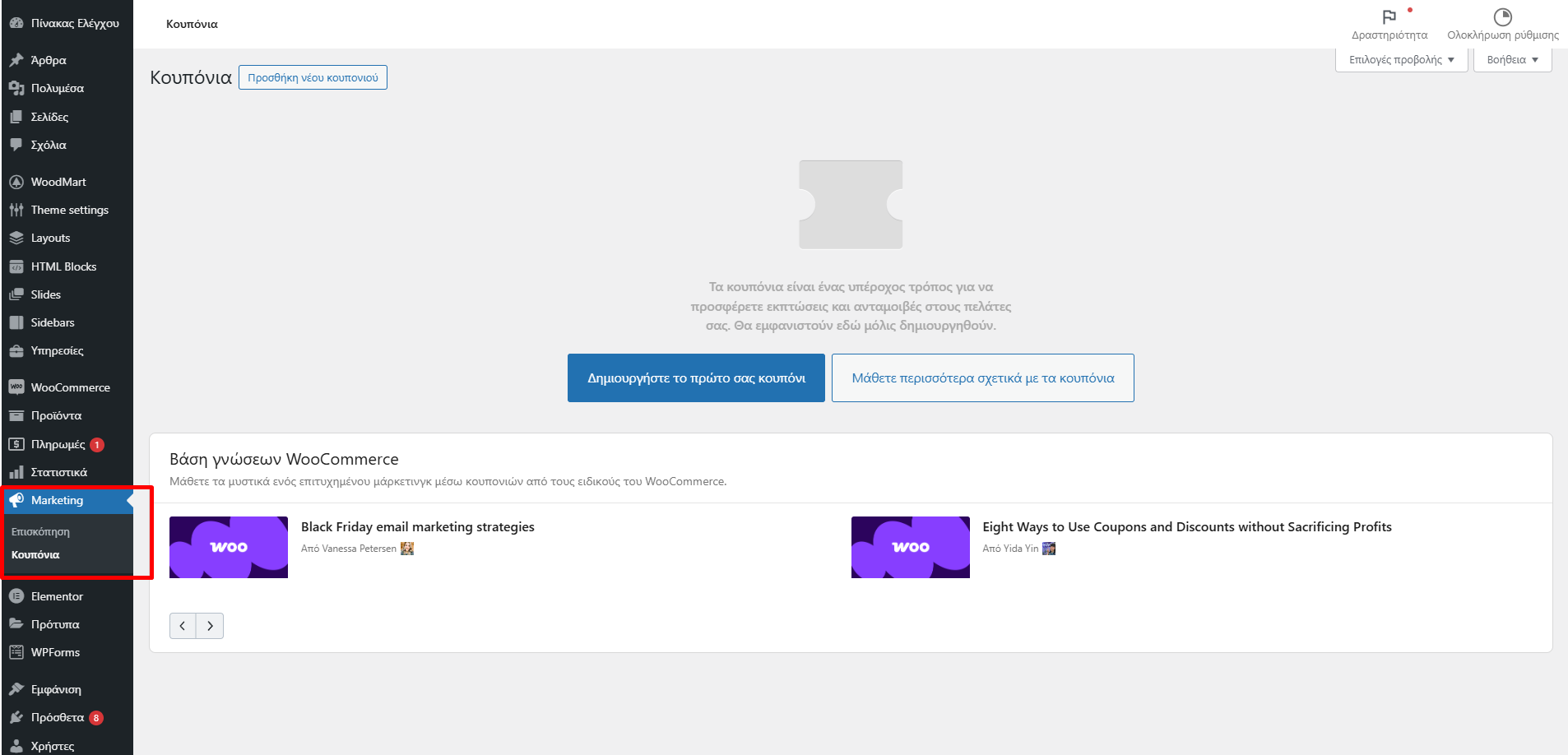This screenshot has width=1568, height=755.
Task: Click the Στατιστικά menu label
Action: (59, 472)
